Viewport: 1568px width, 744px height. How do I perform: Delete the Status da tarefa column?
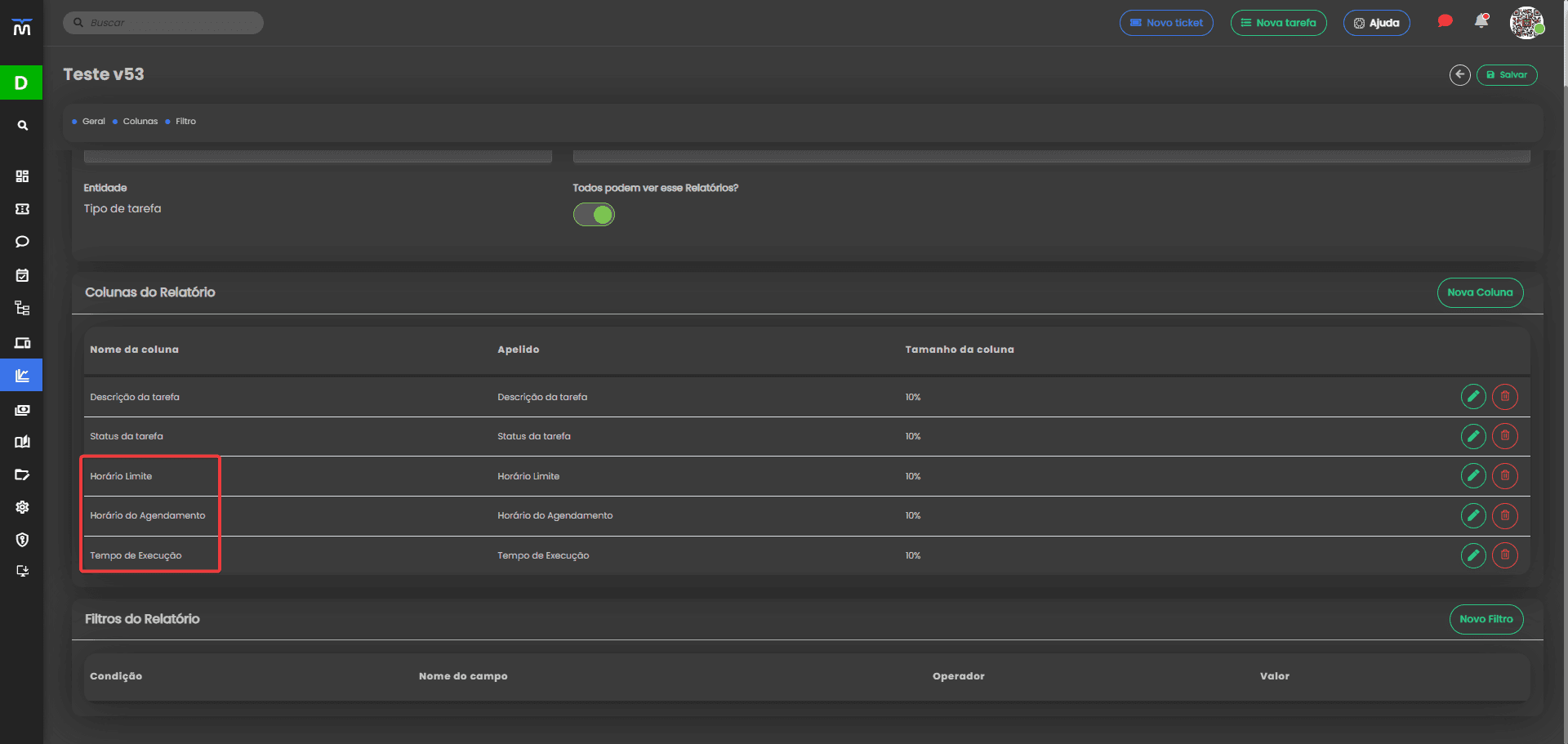point(1504,436)
